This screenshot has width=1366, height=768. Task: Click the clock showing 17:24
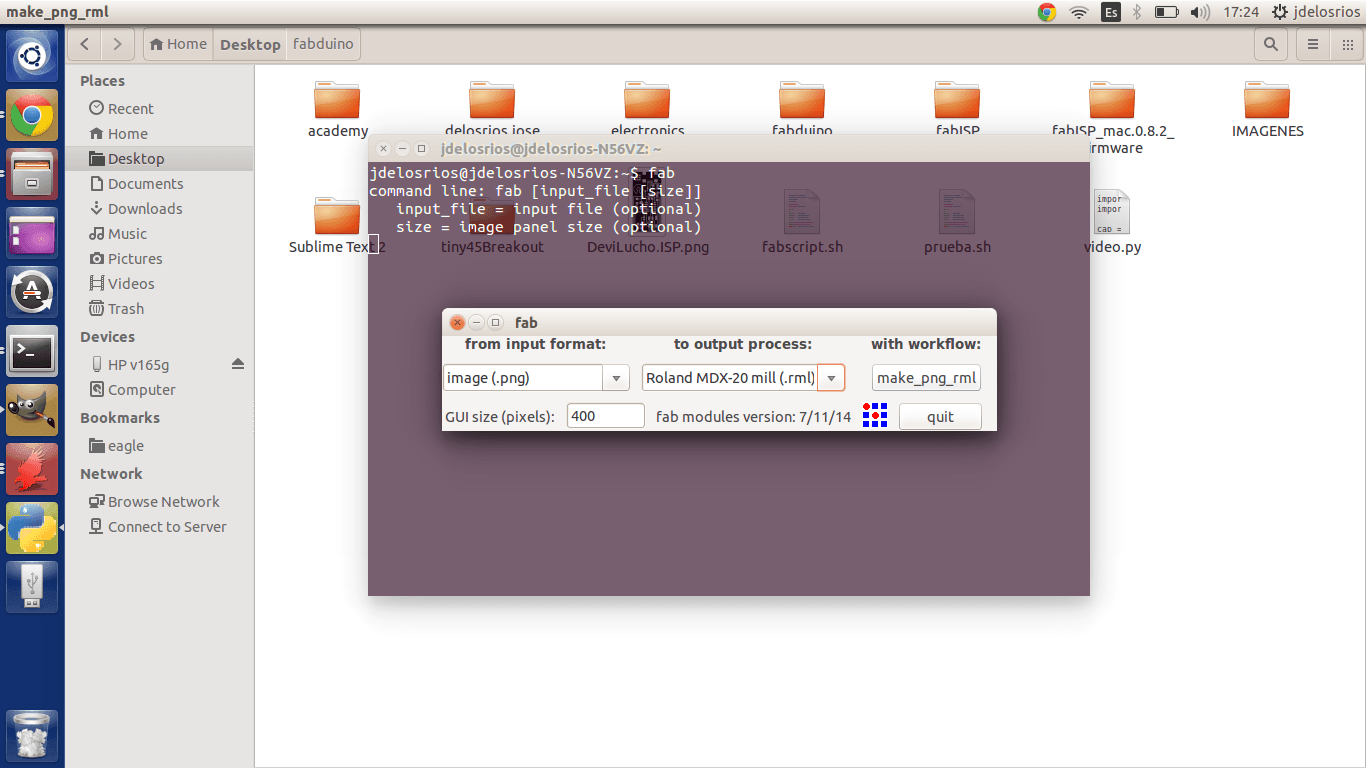click(x=1241, y=12)
